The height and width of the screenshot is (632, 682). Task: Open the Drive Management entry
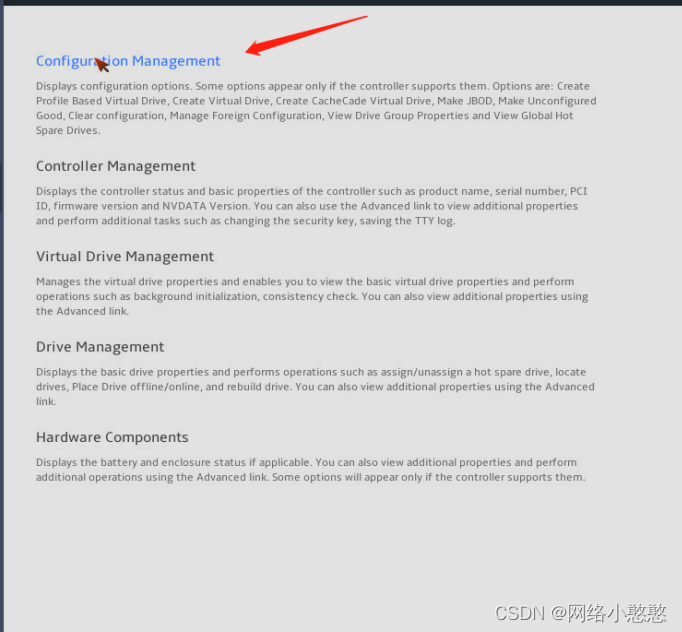(x=100, y=347)
